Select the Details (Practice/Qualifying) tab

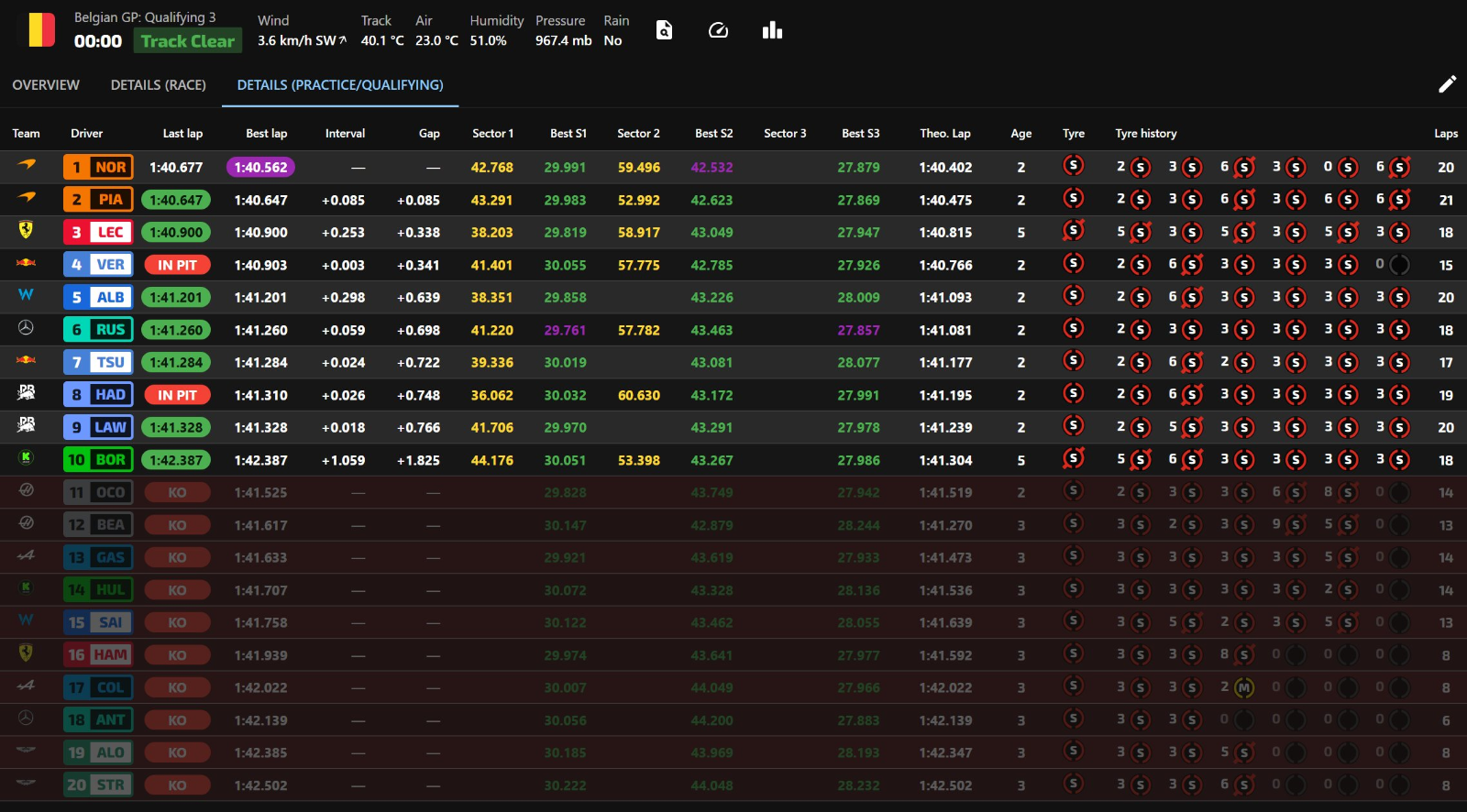pos(340,85)
